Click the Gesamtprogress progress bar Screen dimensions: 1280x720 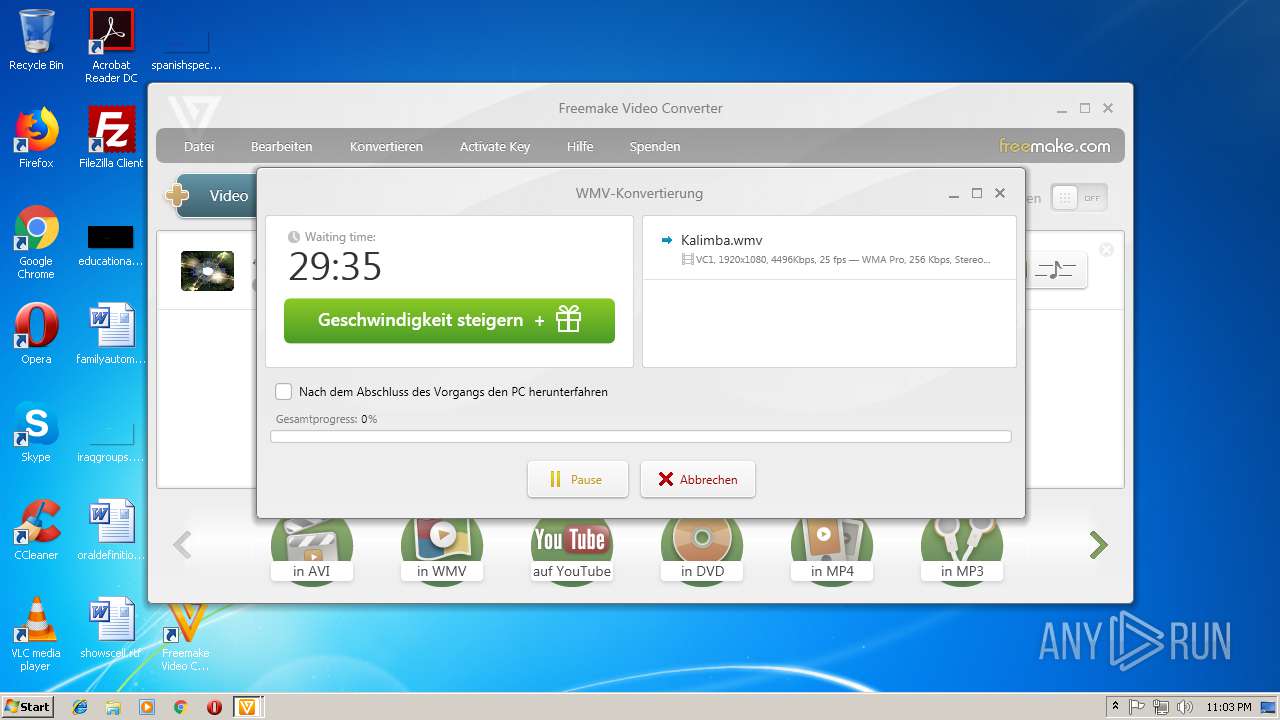click(641, 436)
